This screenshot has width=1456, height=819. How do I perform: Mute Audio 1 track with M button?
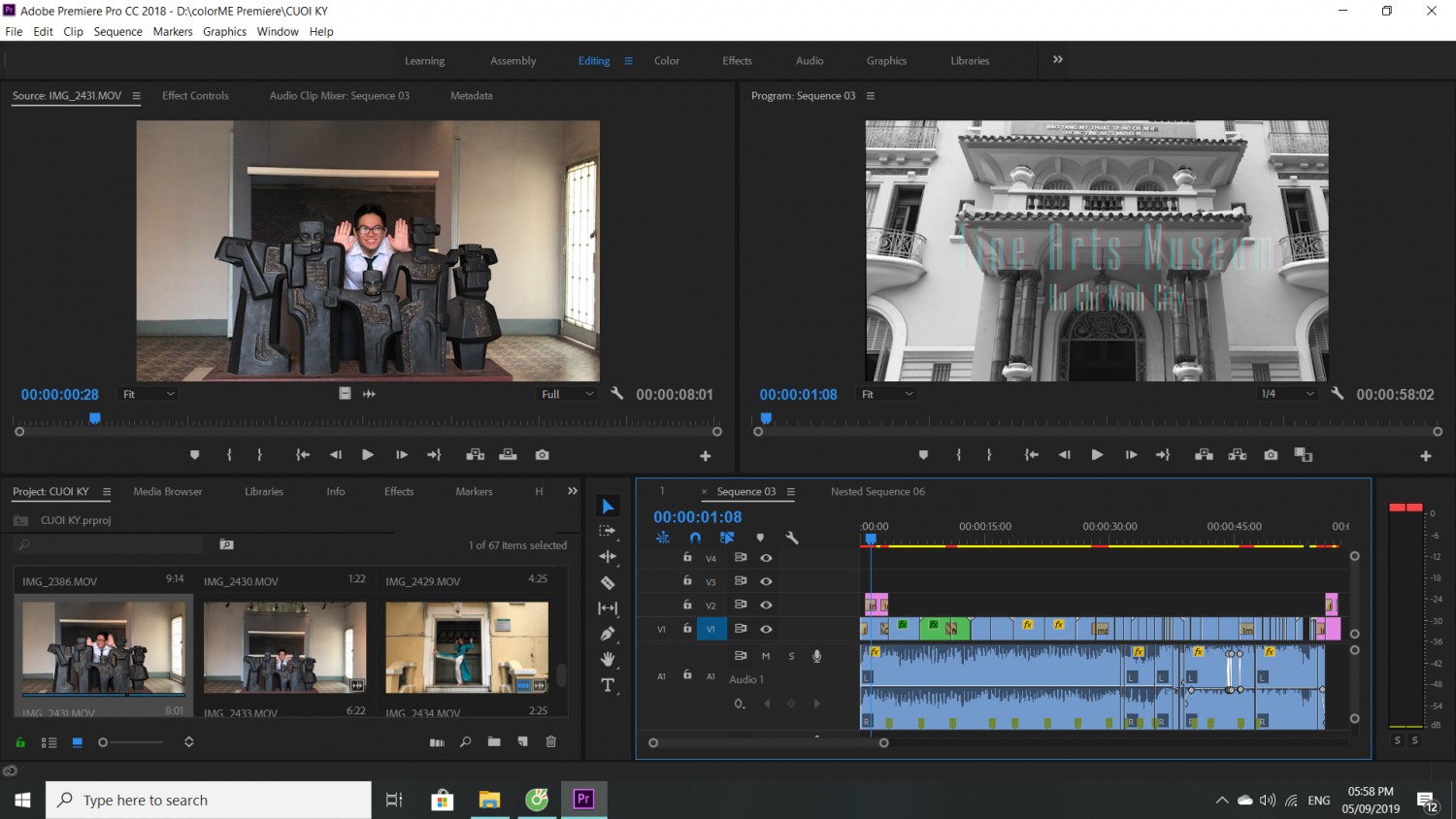tap(765, 656)
